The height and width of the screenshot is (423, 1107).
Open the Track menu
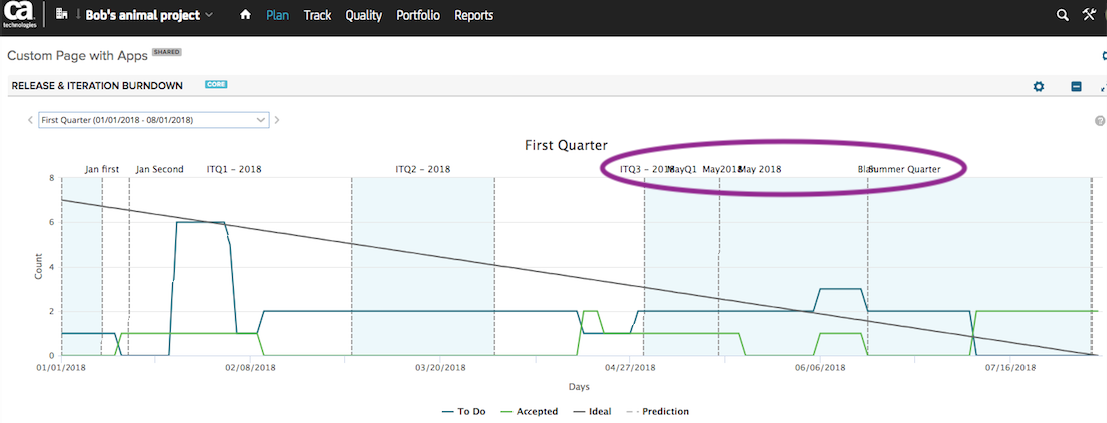click(317, 16)
